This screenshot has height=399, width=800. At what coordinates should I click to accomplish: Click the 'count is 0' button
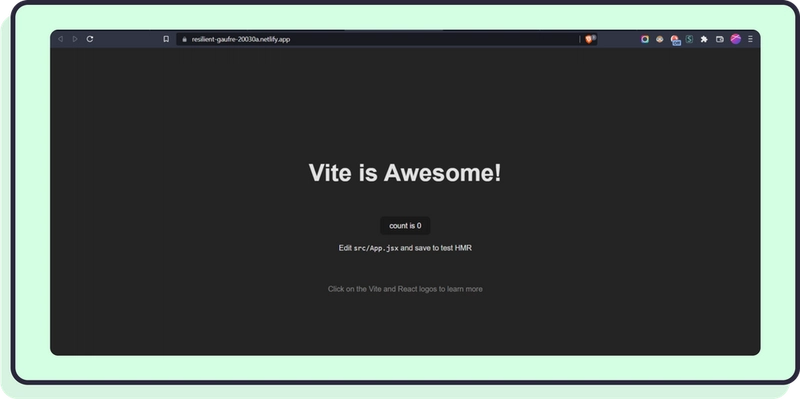pyautogui.click(x=405, y=226)
